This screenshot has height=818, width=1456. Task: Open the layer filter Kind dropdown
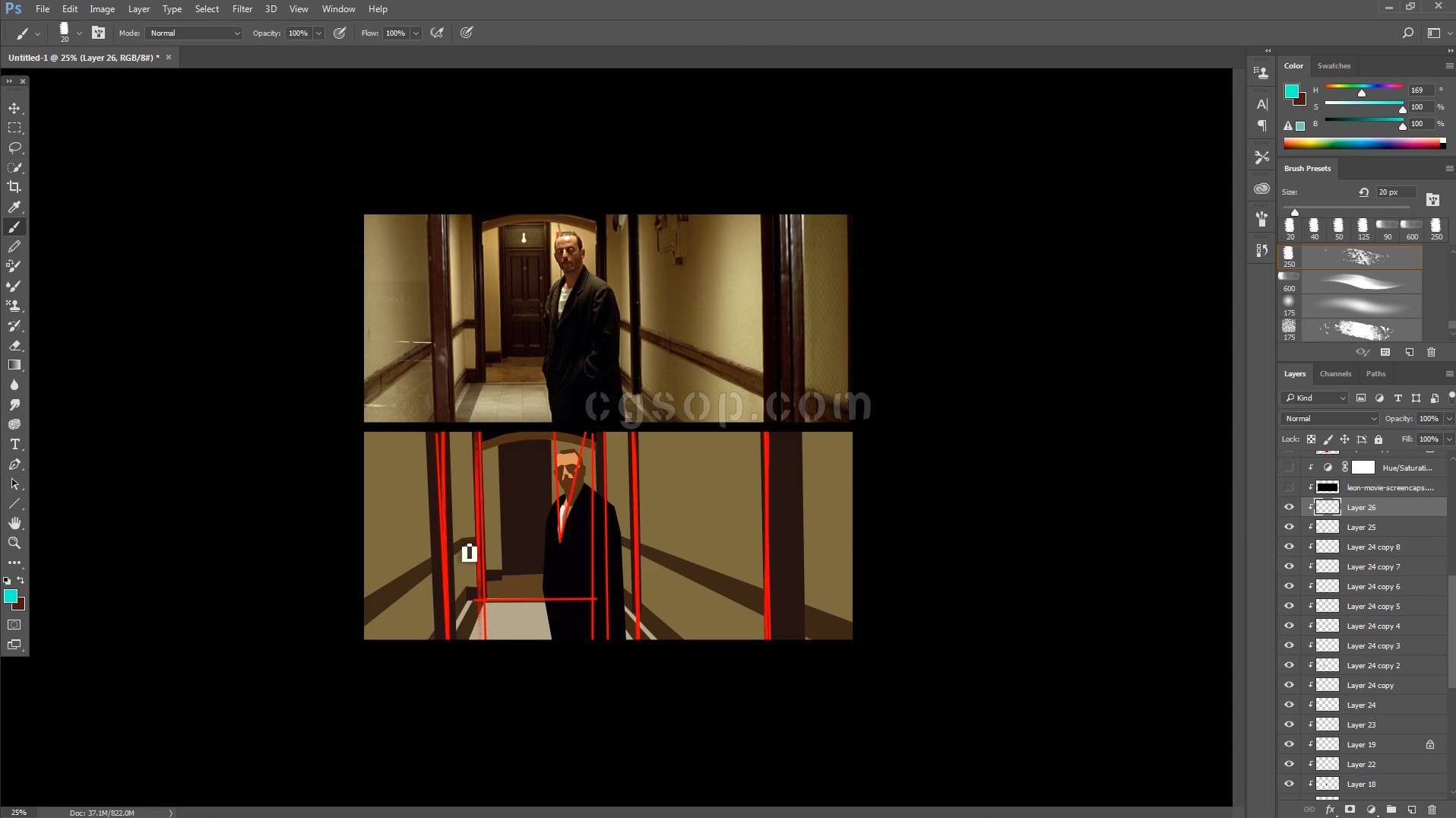1315,398
